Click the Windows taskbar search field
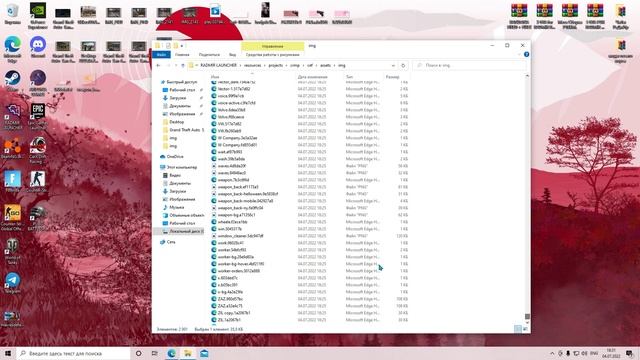 tap(73, 353)
